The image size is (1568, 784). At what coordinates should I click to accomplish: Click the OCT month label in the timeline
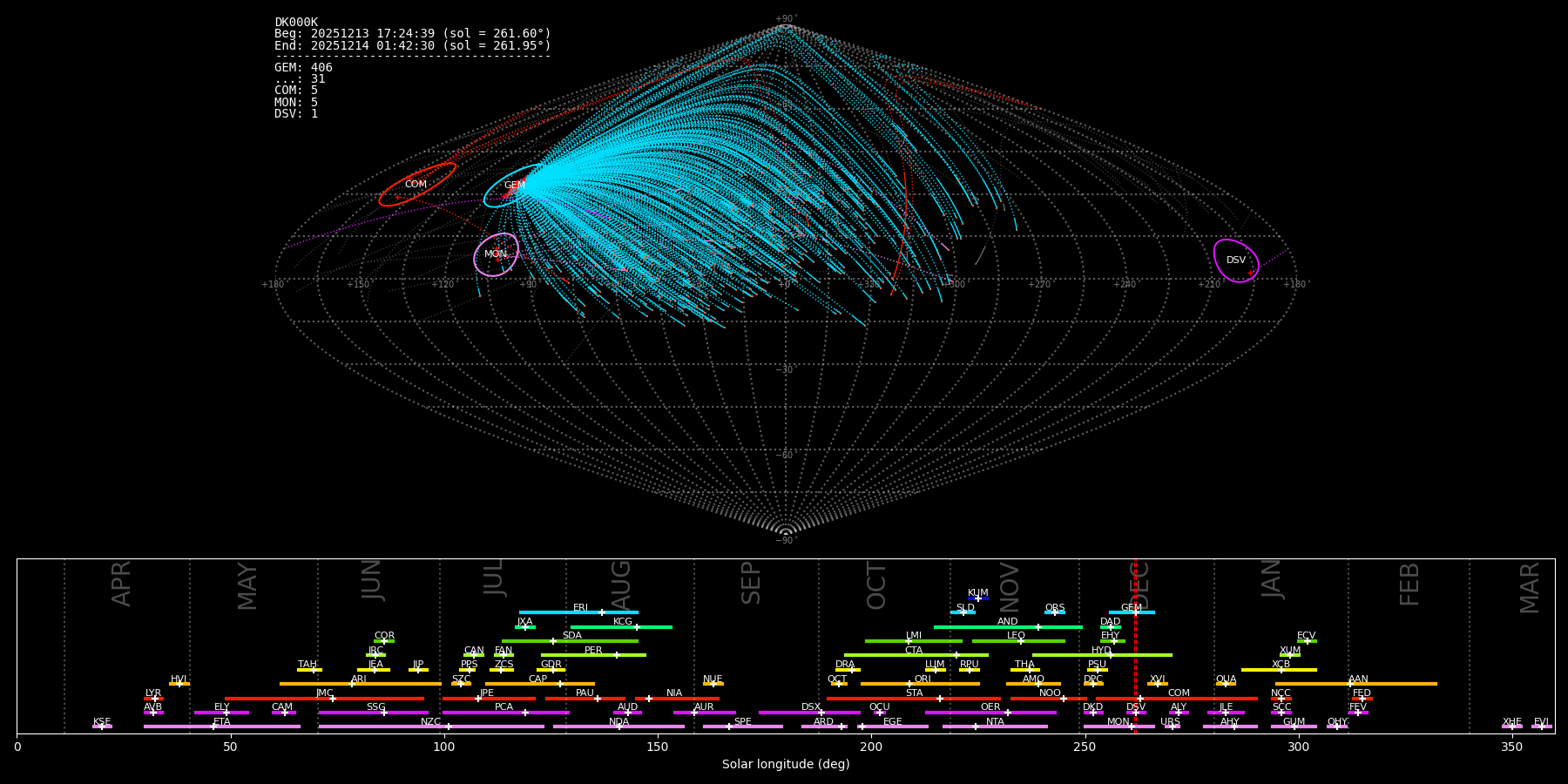(x=876, y=585)
